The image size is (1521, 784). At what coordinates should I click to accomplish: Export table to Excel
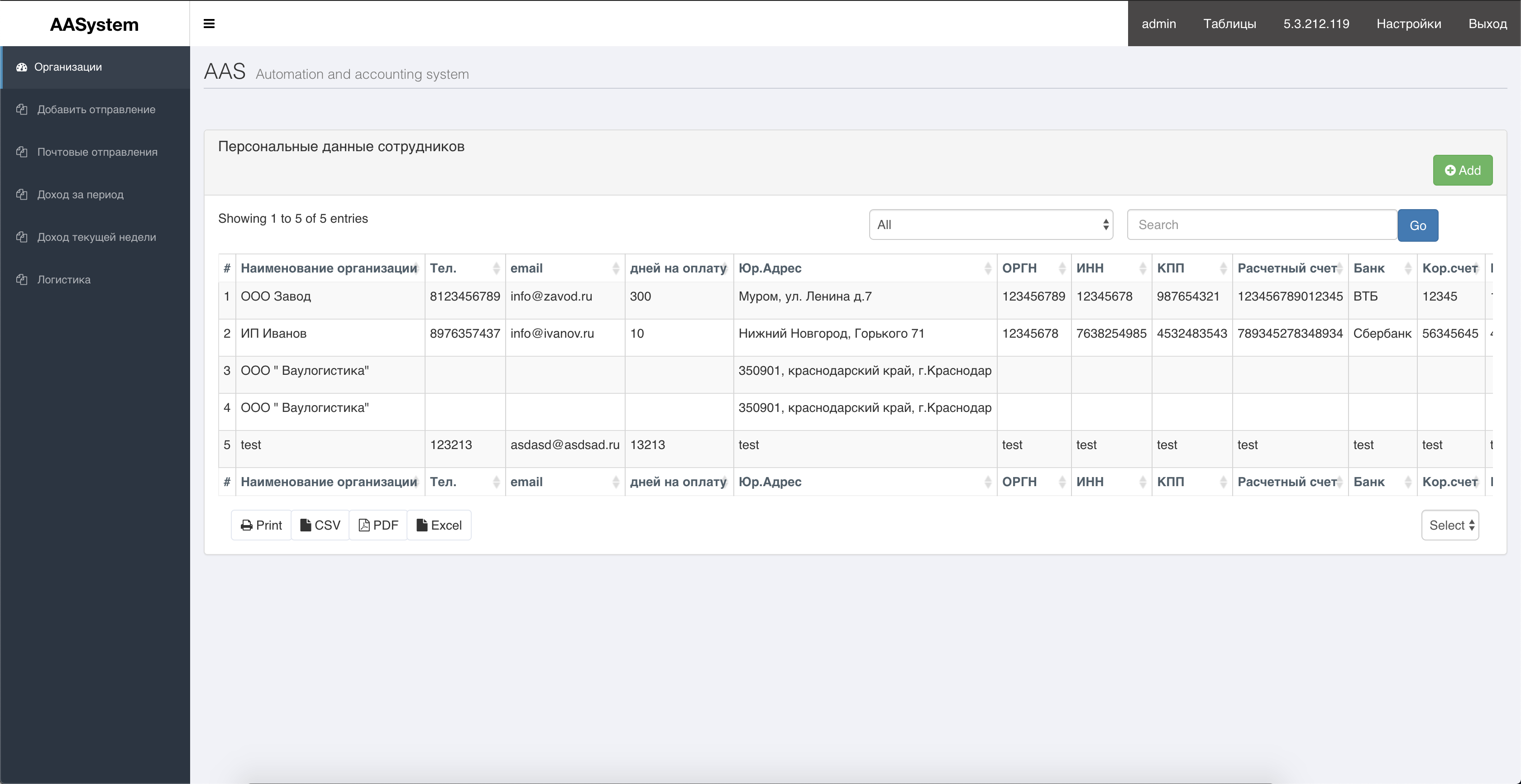click(439, 525)
